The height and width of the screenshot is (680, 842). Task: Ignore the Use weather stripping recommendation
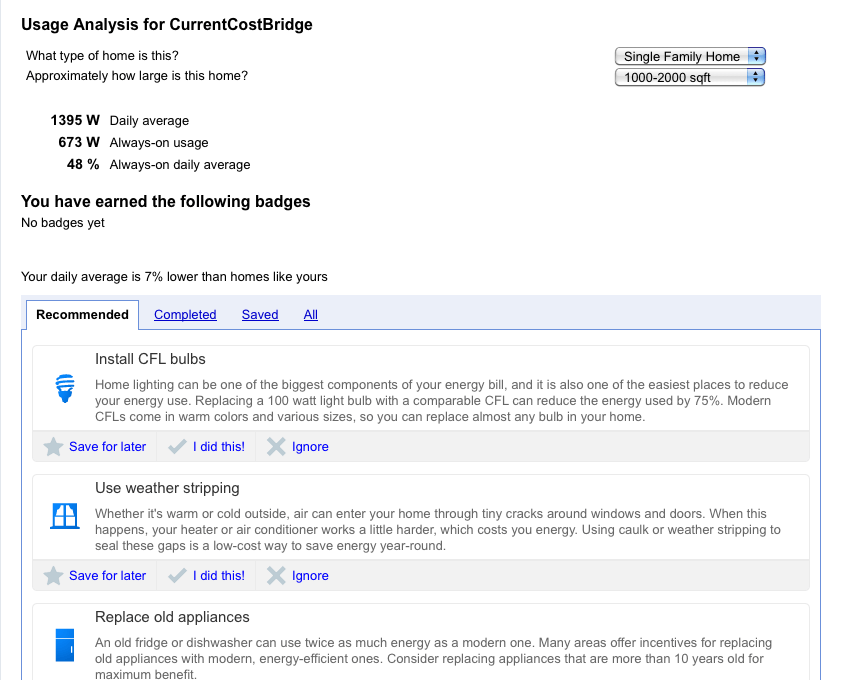point(310,575)
